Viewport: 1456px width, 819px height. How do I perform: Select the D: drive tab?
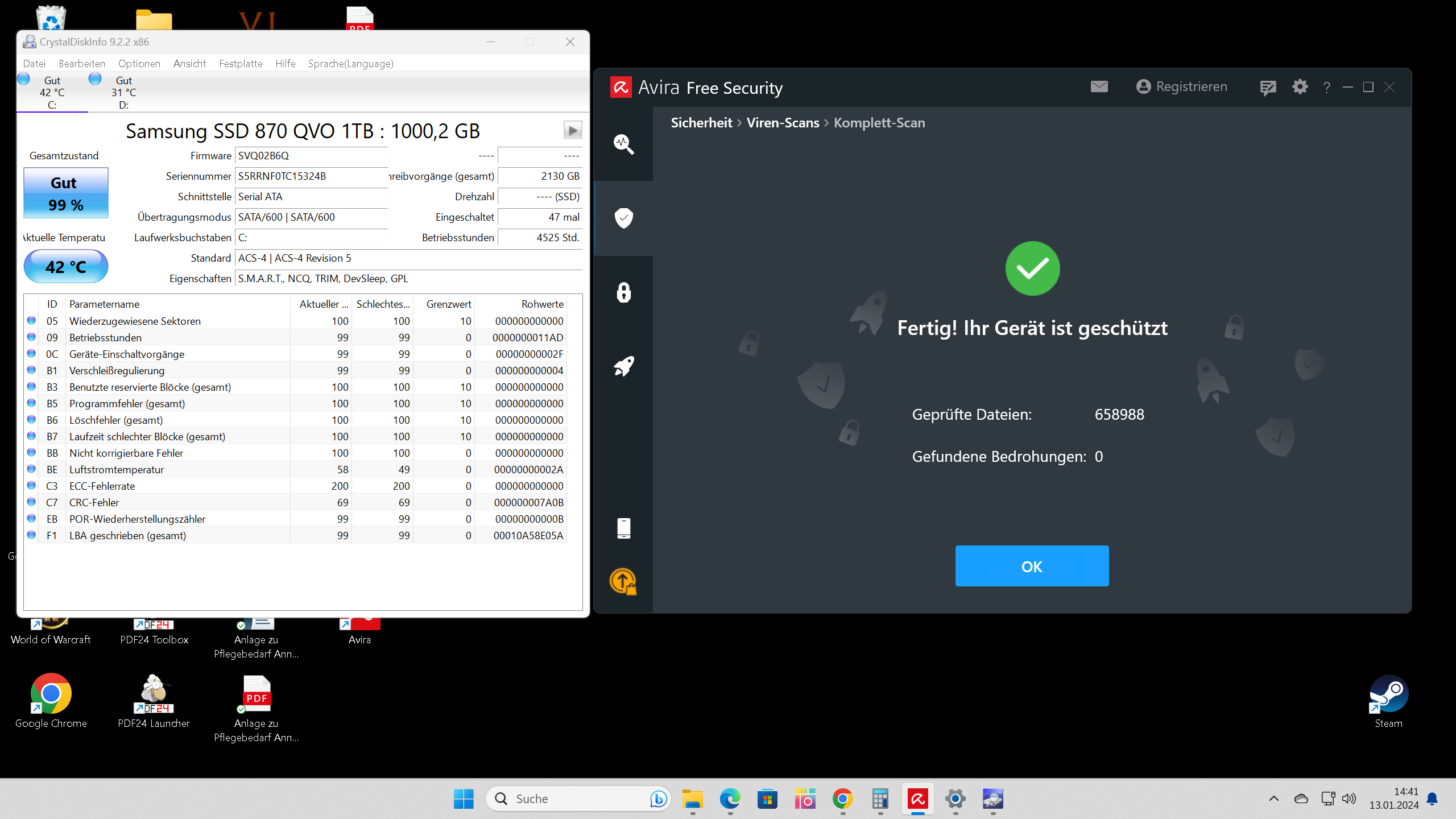(x=123, y=92)
